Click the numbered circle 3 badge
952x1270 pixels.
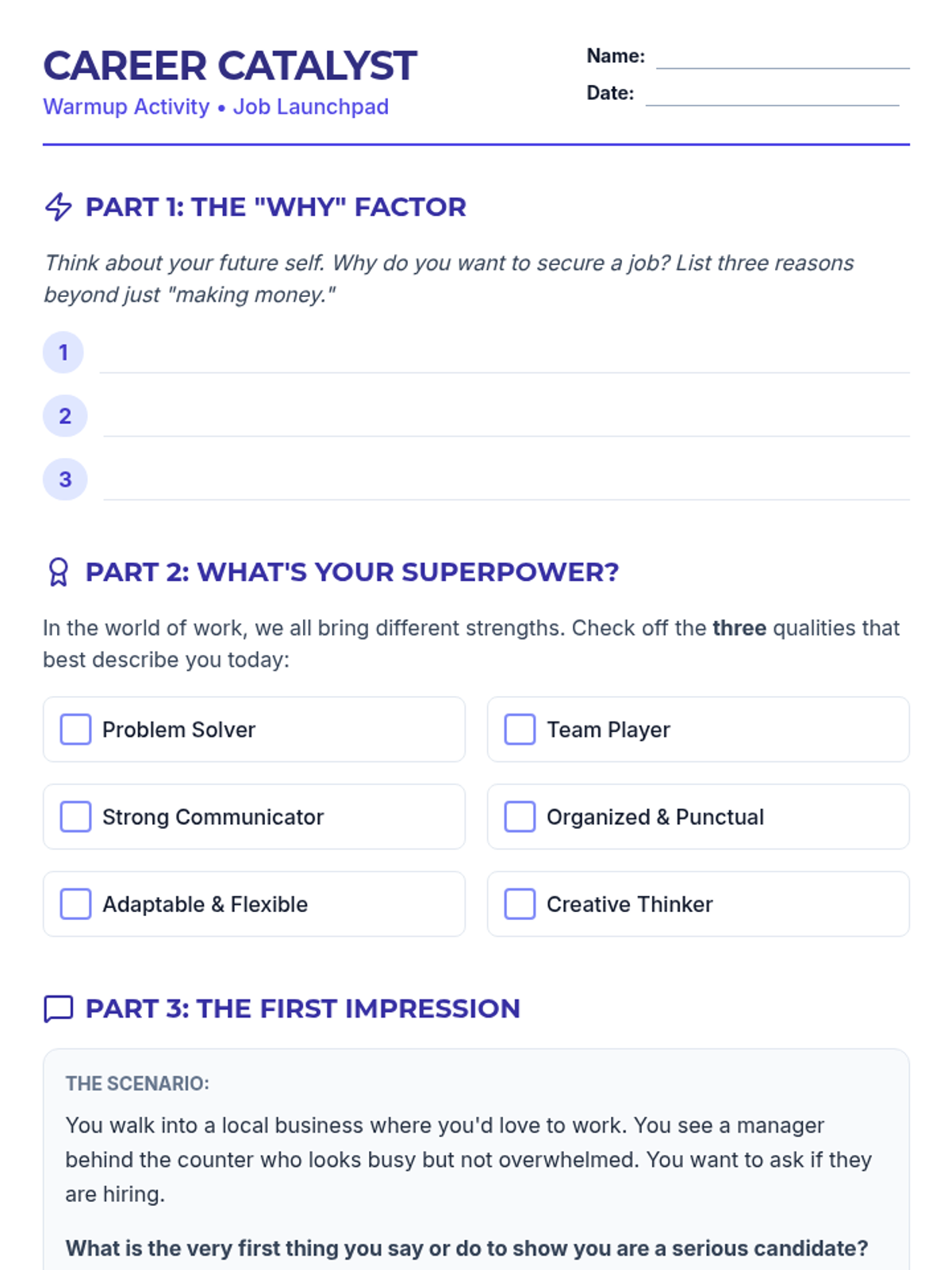(x=65, y=479)
